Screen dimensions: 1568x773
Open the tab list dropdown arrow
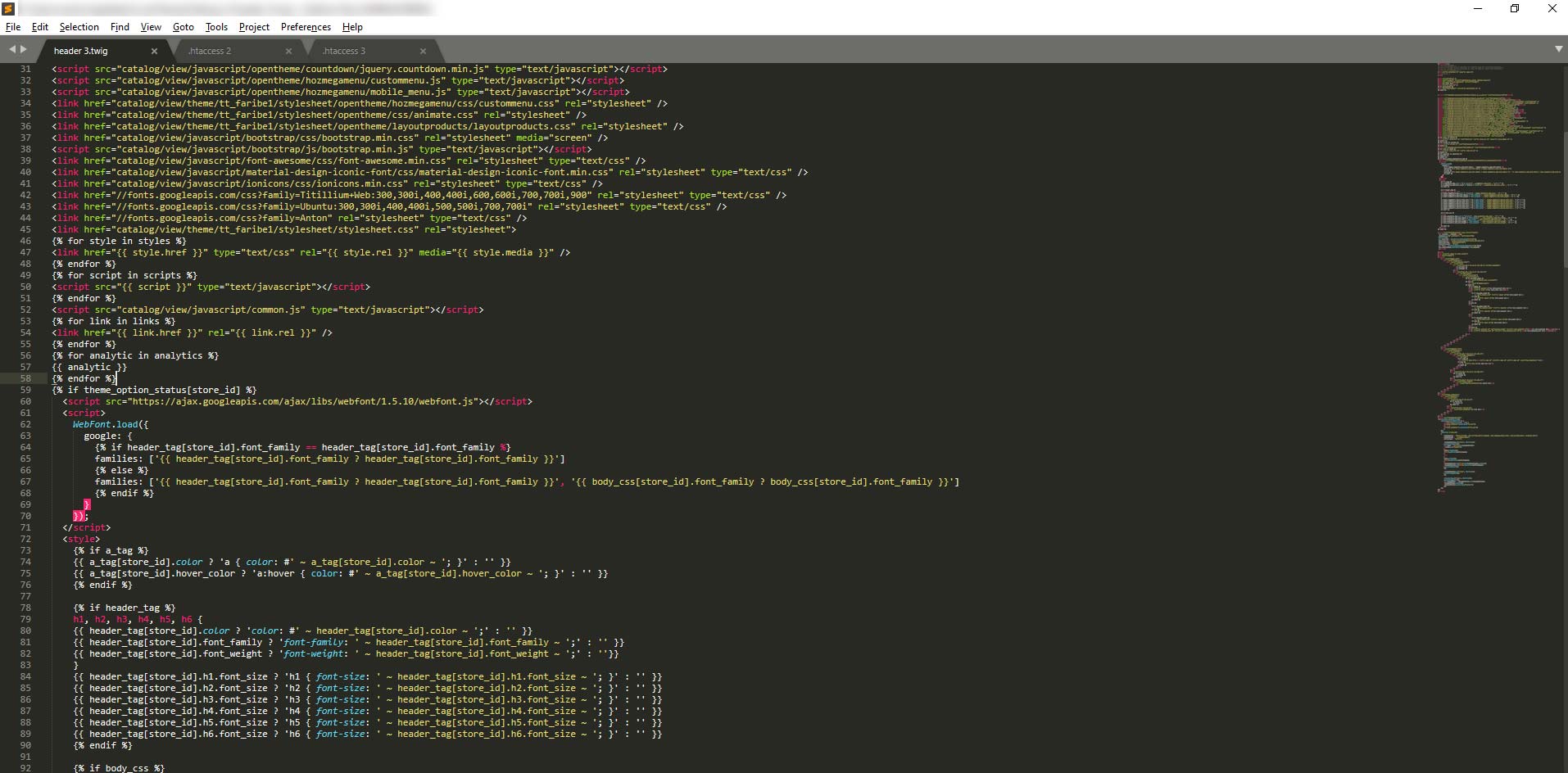(1558, 50)
